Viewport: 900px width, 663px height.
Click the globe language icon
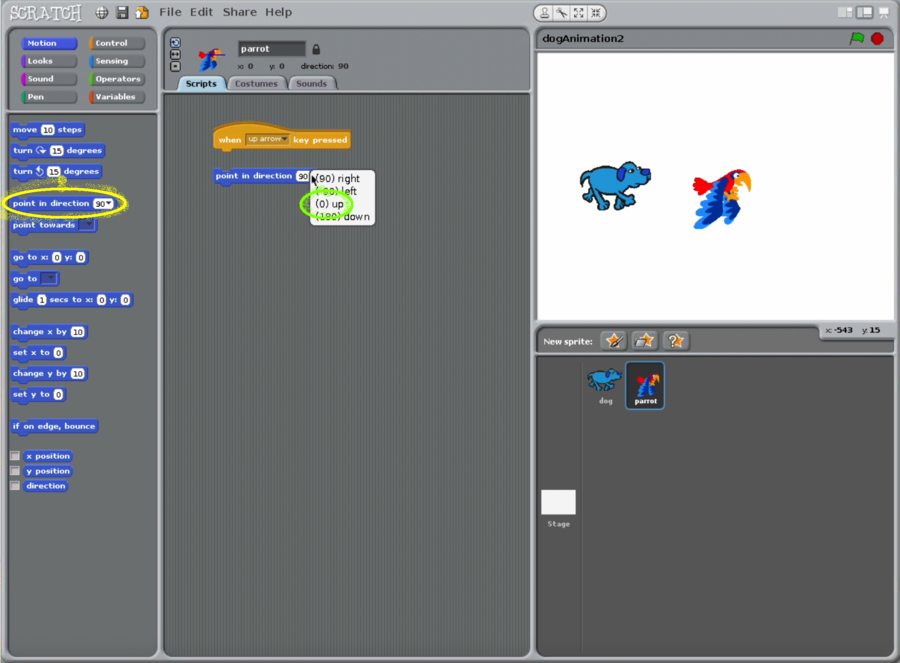tap(102, 12)
